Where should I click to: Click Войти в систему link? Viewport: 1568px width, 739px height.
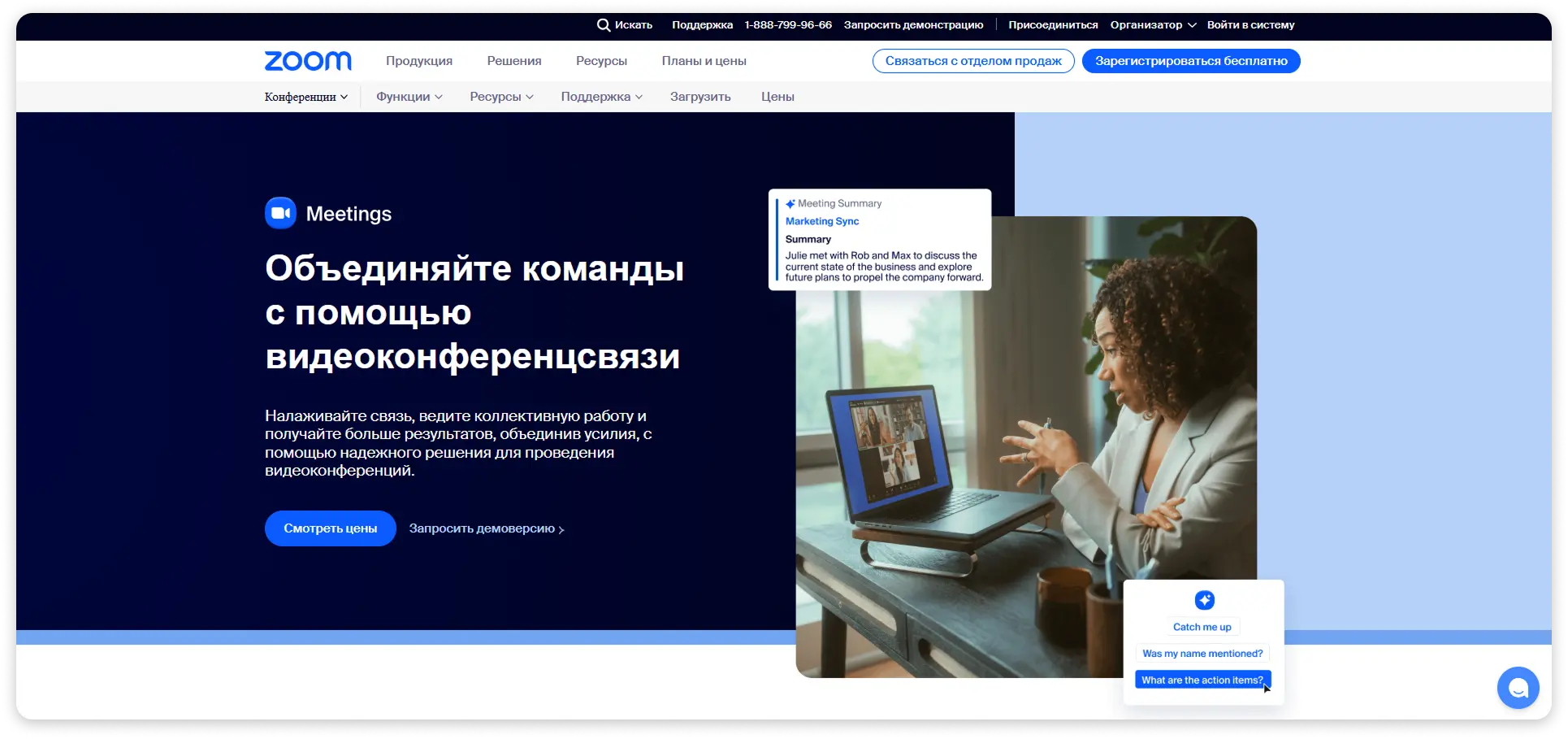tap(1250, 25)
